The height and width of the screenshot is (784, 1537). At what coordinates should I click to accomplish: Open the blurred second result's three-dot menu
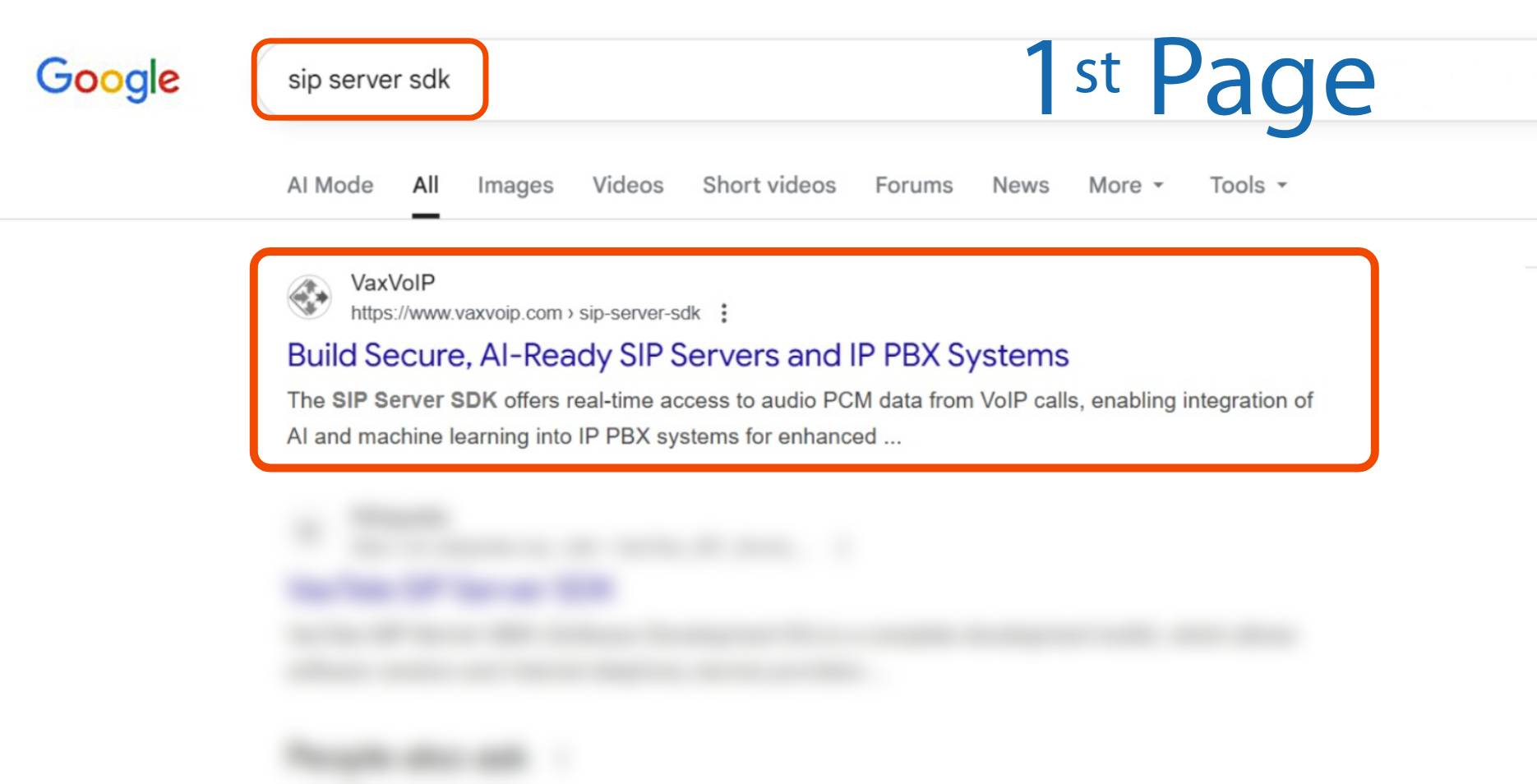click(842, 546)
